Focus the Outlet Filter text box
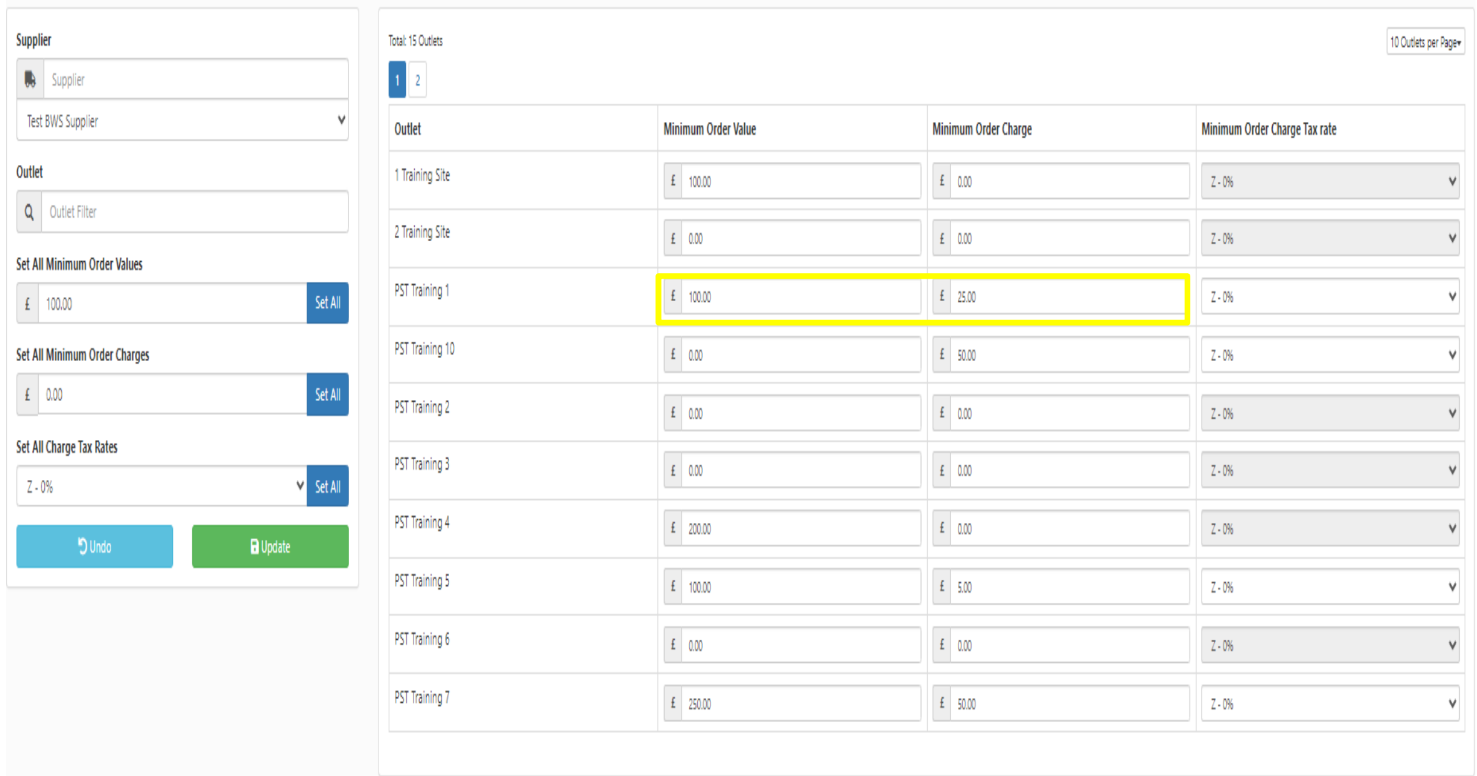 (194, 212)
